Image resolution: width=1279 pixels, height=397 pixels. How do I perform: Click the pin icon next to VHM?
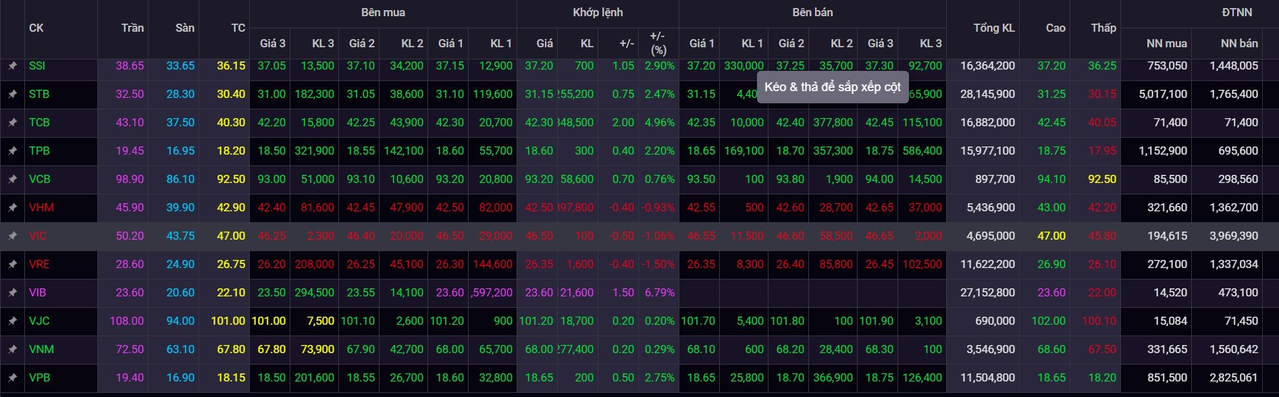click(12, 207)
